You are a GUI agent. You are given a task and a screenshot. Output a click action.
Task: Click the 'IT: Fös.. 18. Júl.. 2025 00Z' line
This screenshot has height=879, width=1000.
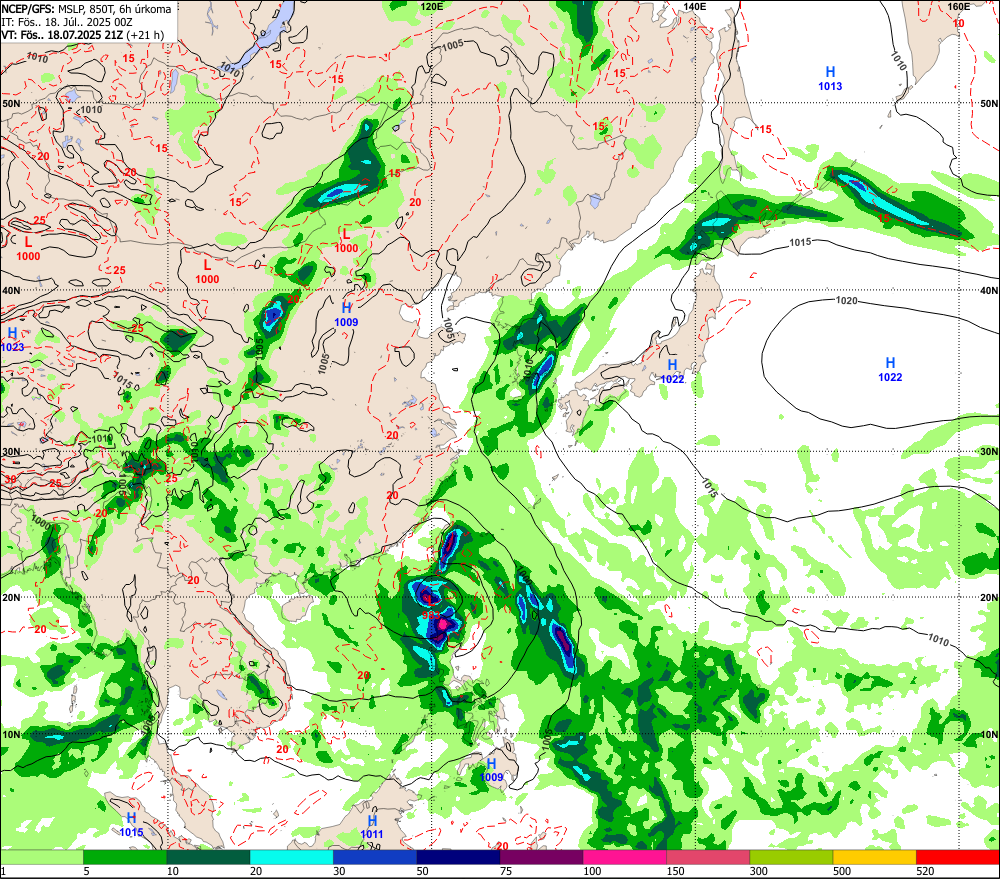(x=67, y=22)
